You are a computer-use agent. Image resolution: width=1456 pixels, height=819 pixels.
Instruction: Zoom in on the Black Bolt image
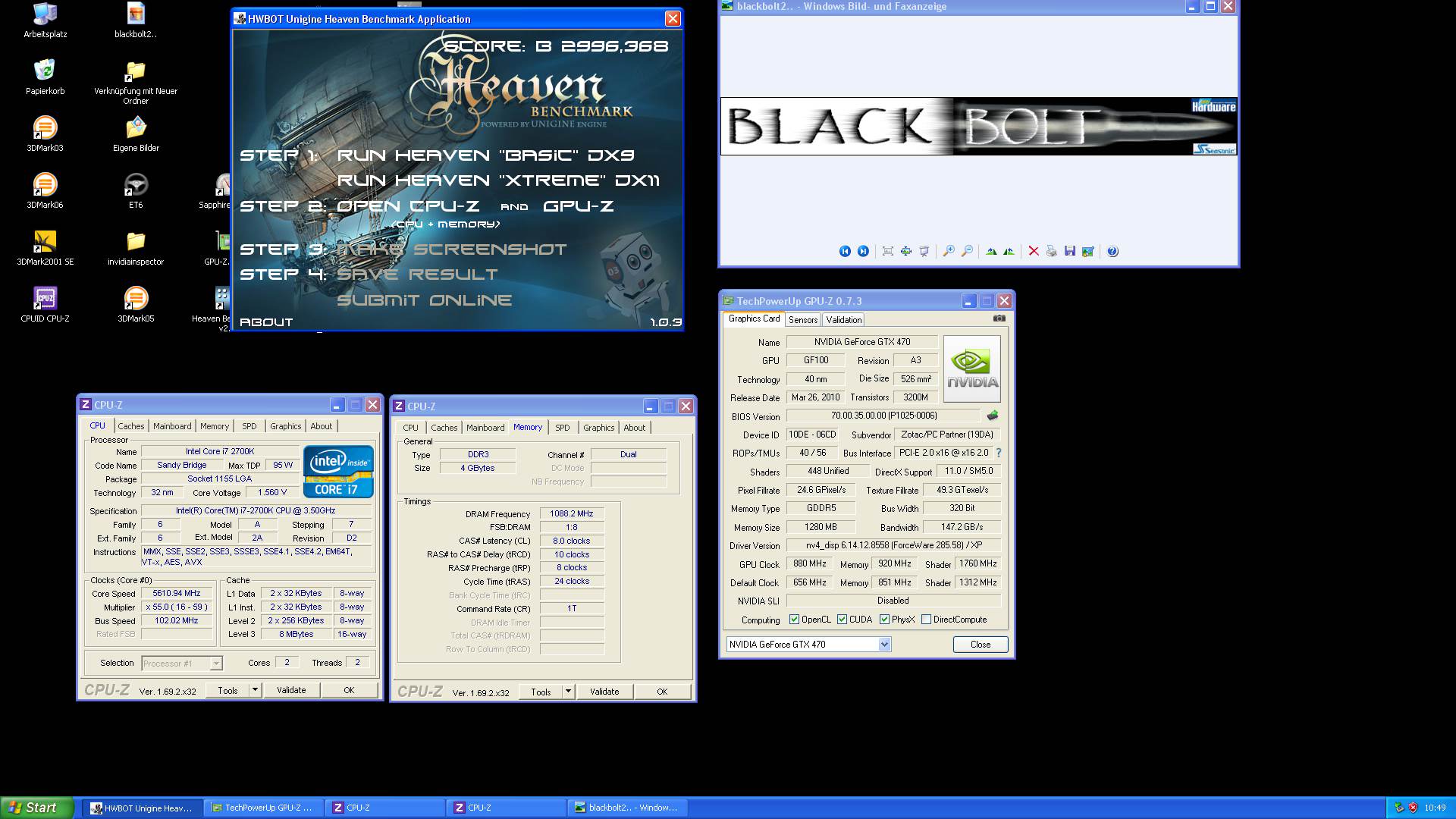pos(949,251)
